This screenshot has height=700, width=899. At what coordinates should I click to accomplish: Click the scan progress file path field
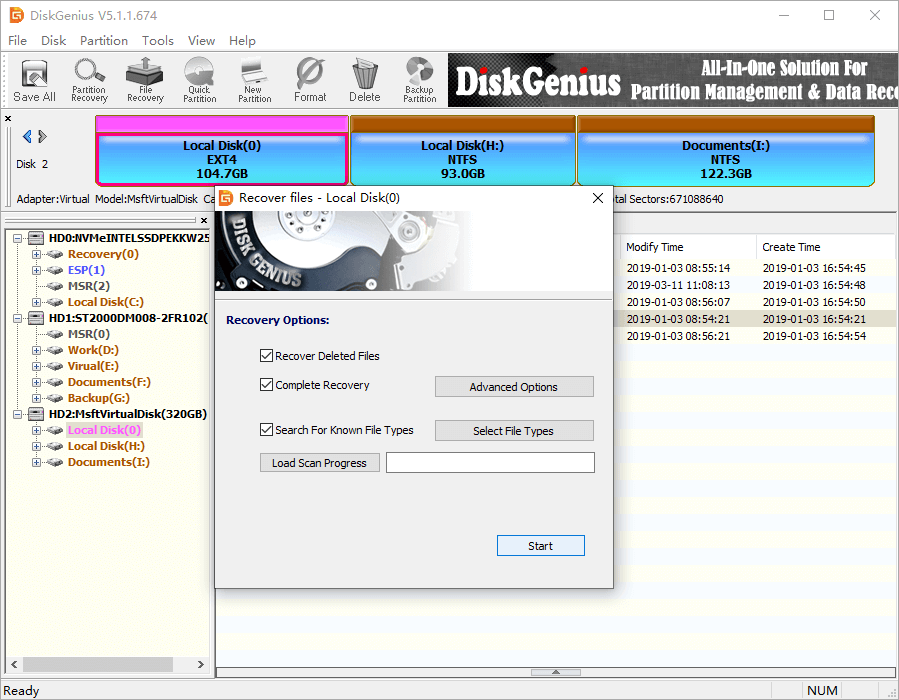(x=490, y=463)
